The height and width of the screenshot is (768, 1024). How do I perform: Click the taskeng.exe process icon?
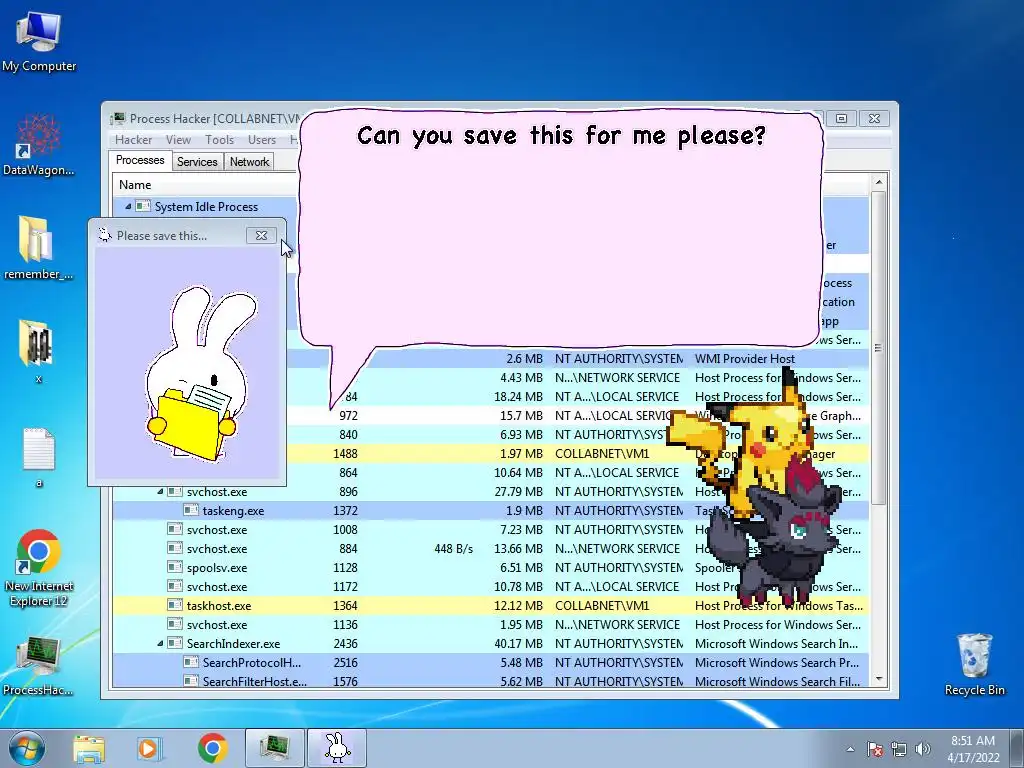(191, 510)
